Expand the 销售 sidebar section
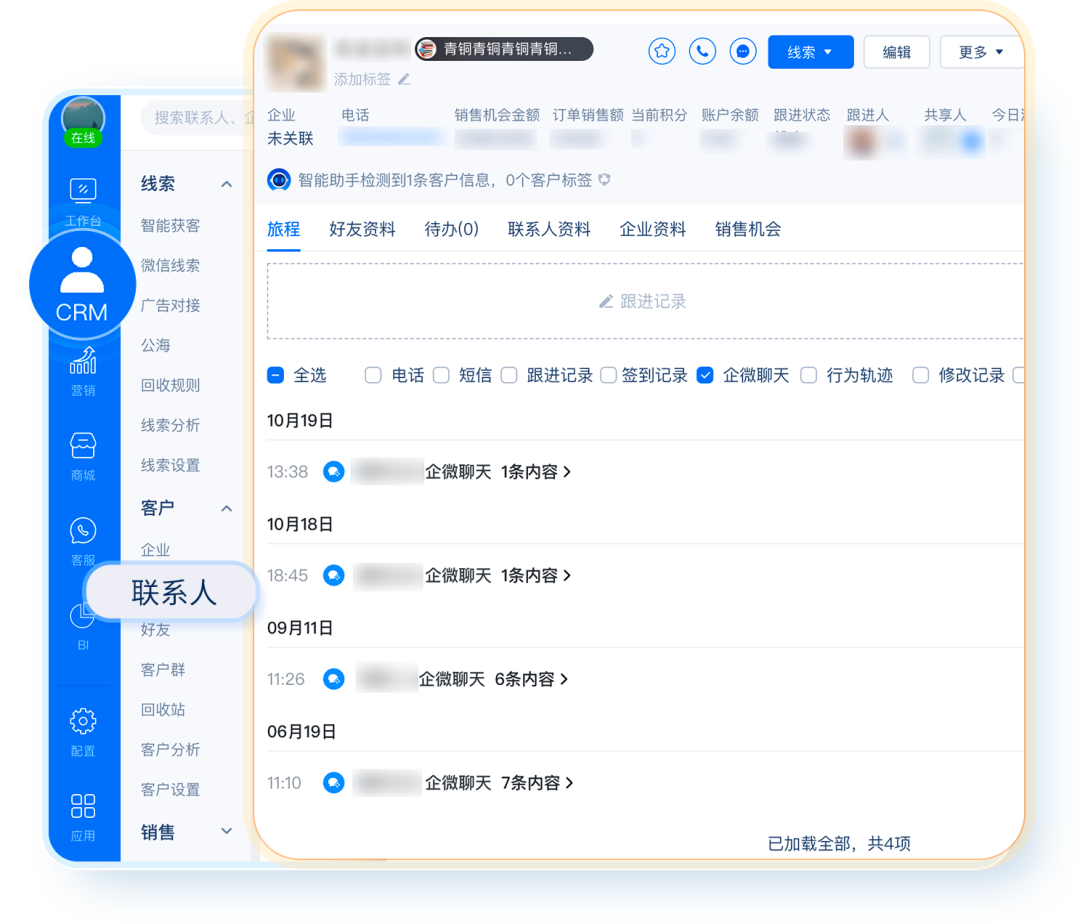1080x924 pixels. [x=227, y=831]
